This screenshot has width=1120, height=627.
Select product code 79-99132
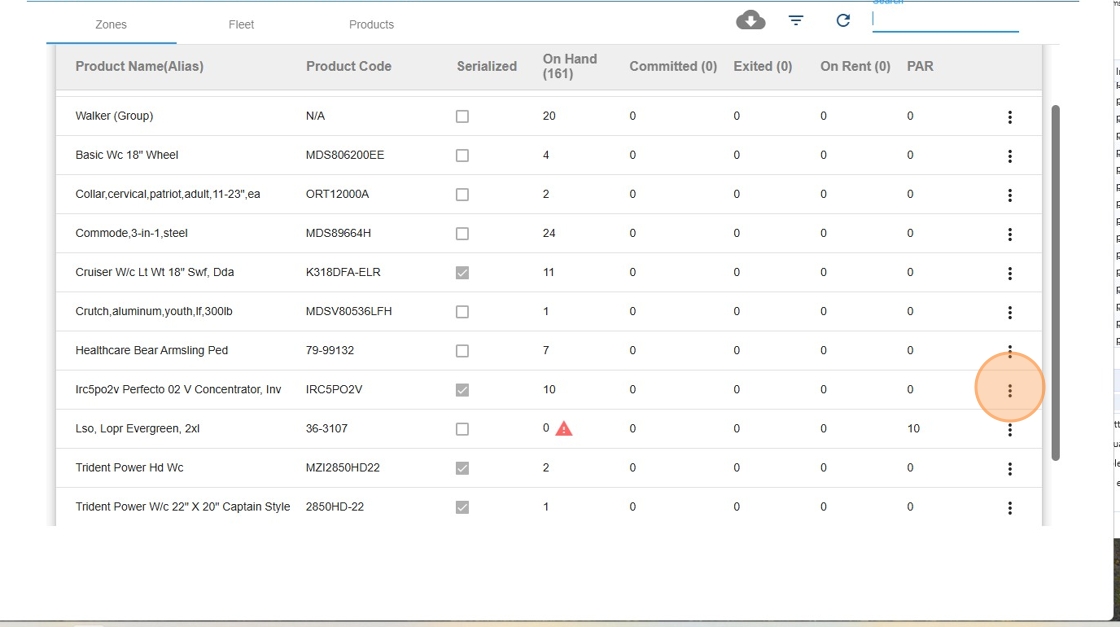[330, 350]
